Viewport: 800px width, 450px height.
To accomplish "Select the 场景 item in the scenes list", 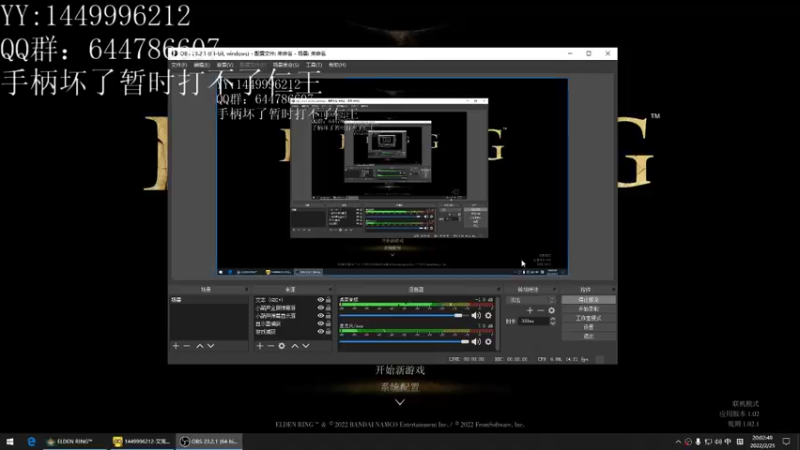I will pos(208,300).
